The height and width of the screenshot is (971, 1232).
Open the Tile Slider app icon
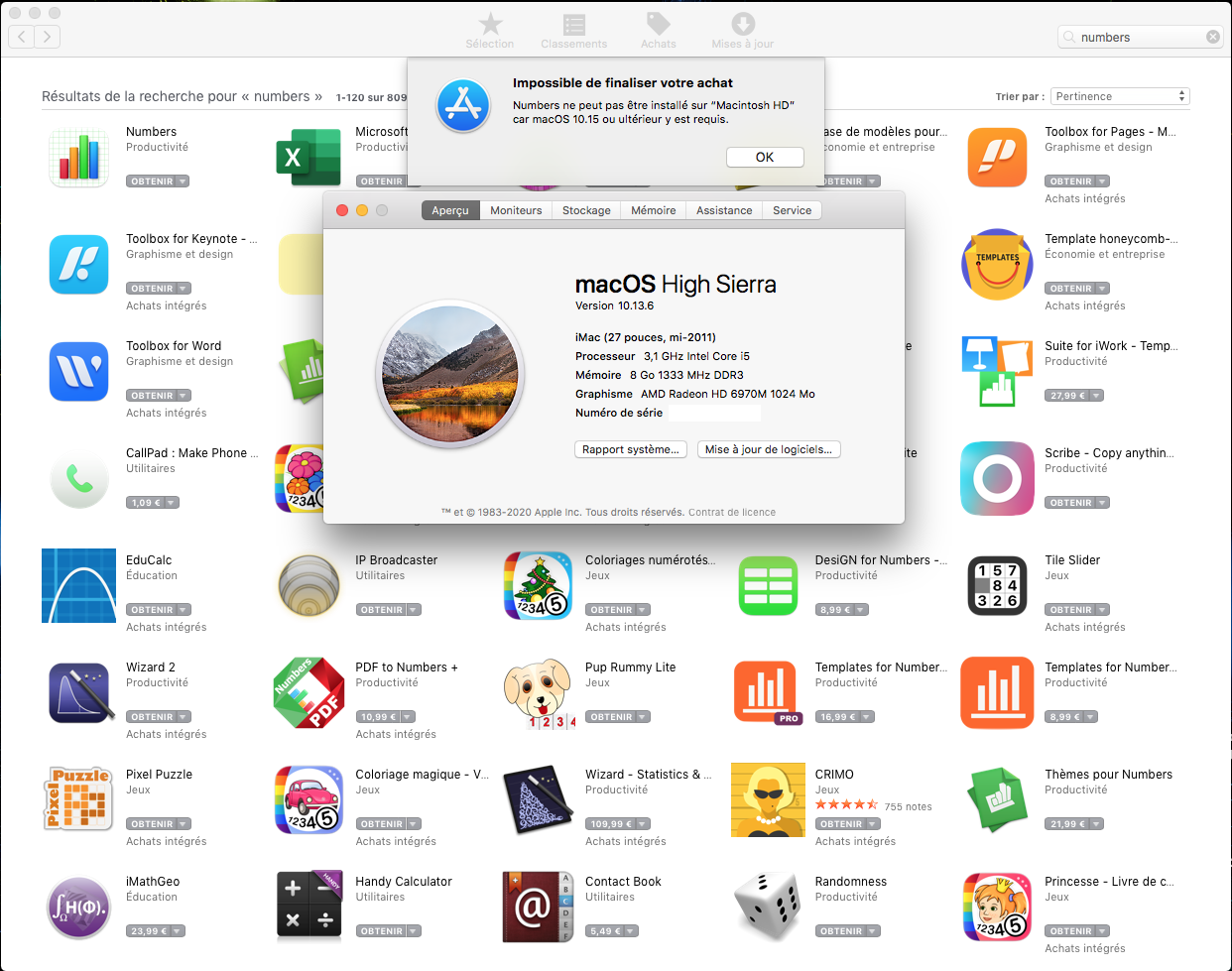(x=997, y=585)
